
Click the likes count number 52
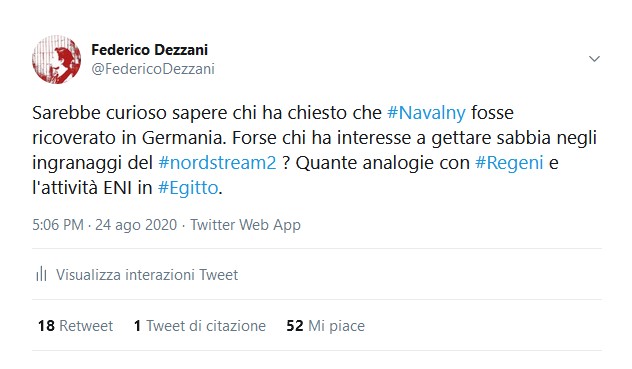click(295, 325)
